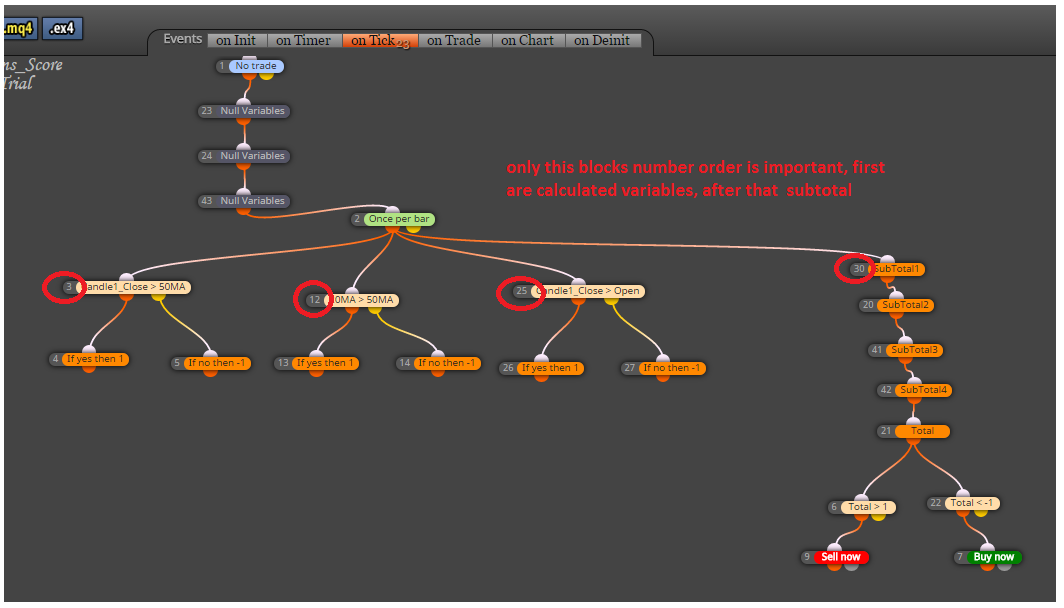Select the If yes then 1 block 13

coord(326,363)
